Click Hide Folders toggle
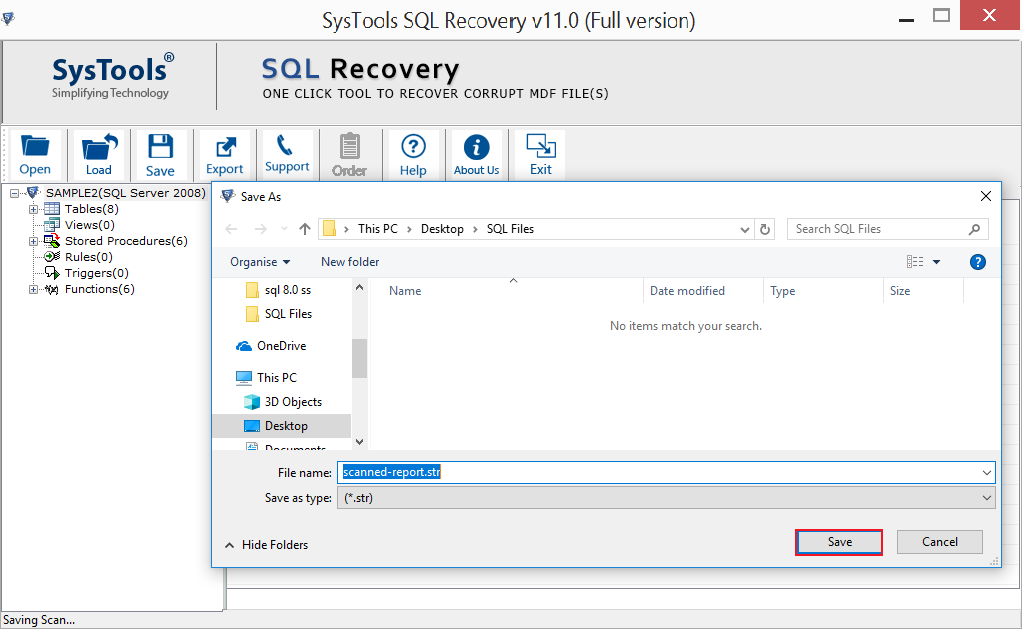This screenshot has width=1024, height=629. [x=266, y=545]
